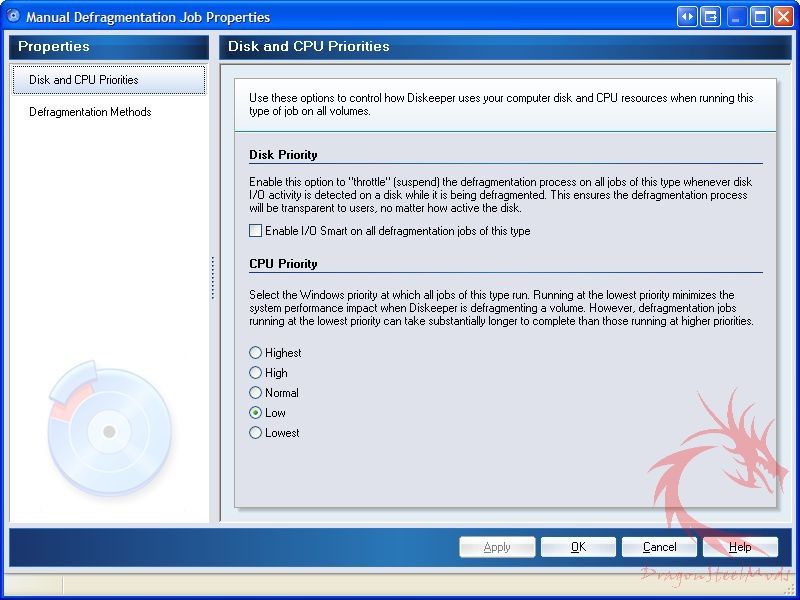Switch to Defragmentation Methods page
The image size is (800, 600).
point(90,112)
